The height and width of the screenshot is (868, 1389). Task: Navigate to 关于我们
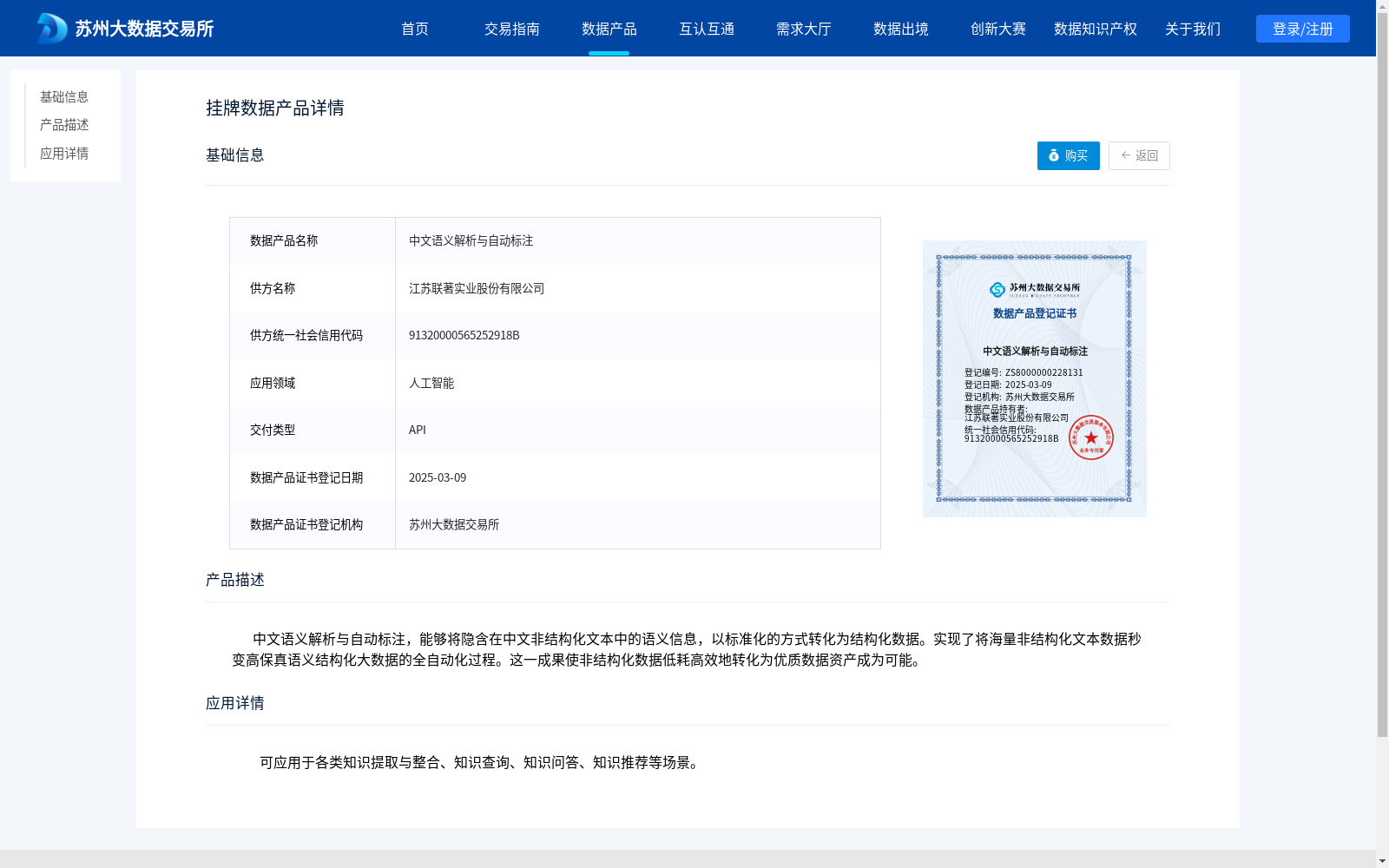click(x=1193, y=28)
